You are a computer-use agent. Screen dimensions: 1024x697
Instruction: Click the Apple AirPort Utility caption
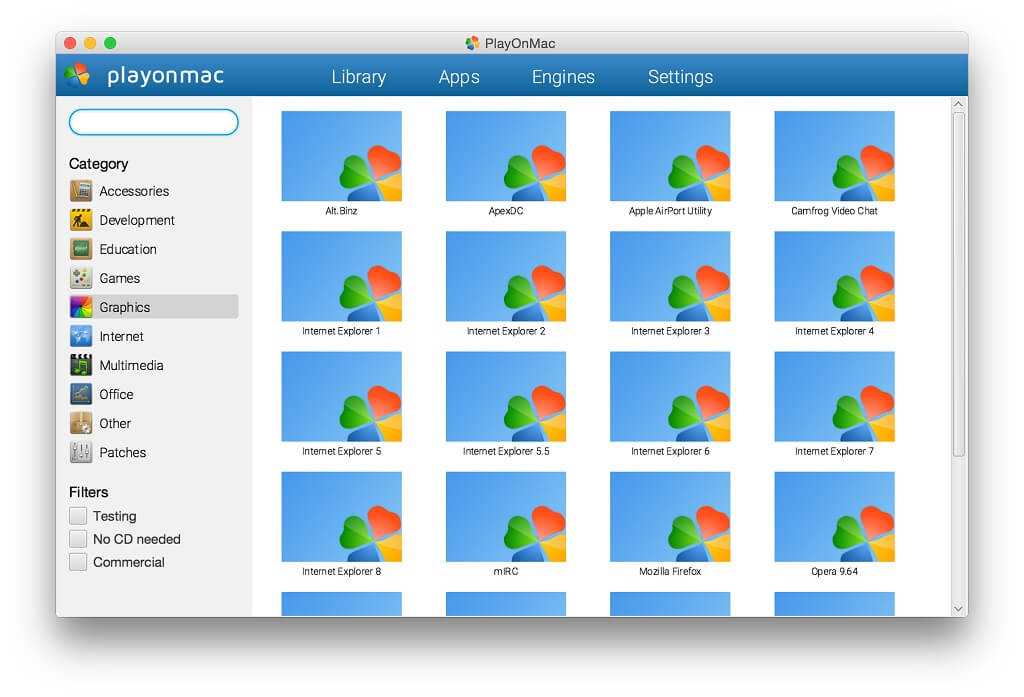coord(670,210)
